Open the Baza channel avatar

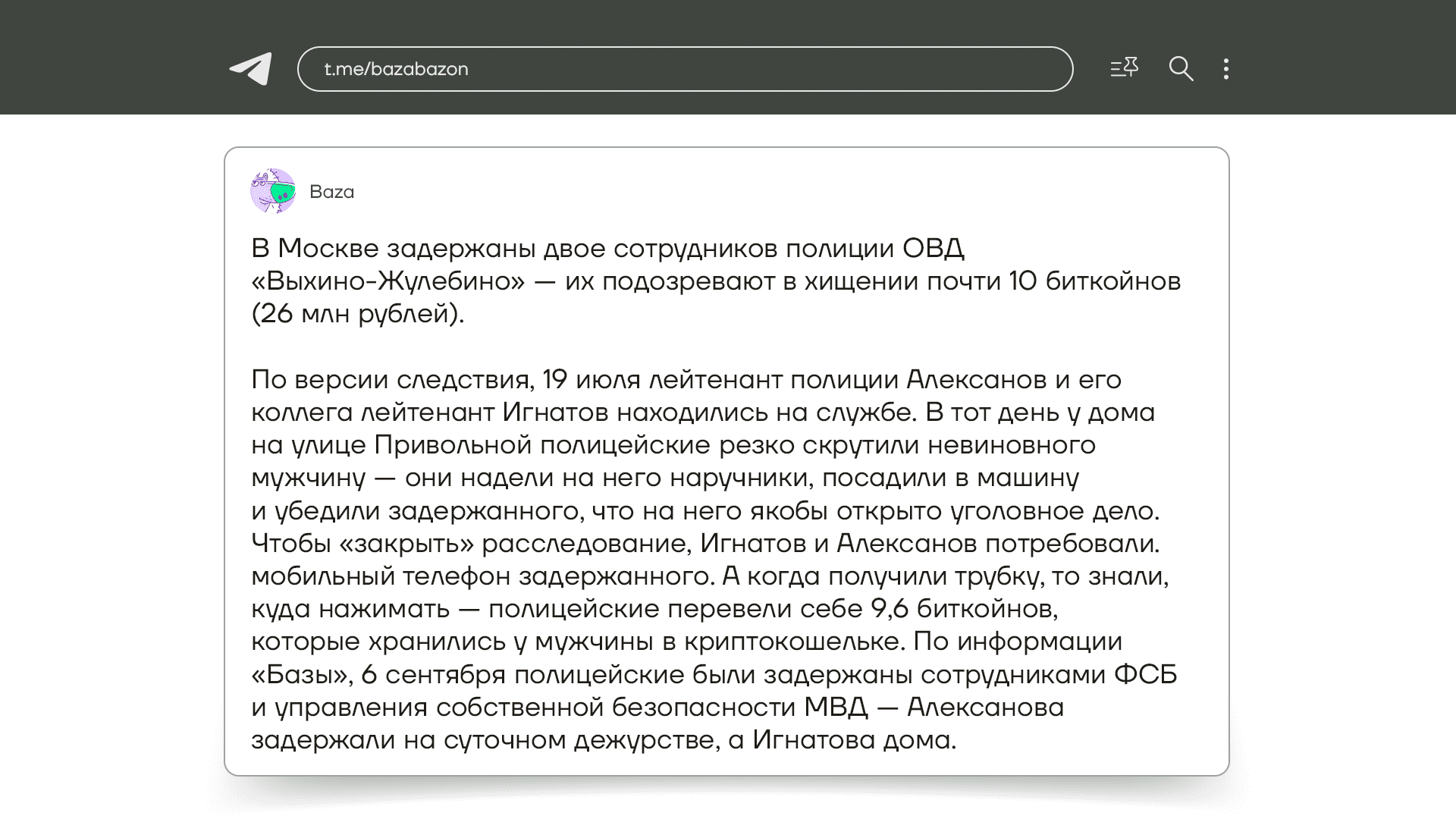coord(273,191)
